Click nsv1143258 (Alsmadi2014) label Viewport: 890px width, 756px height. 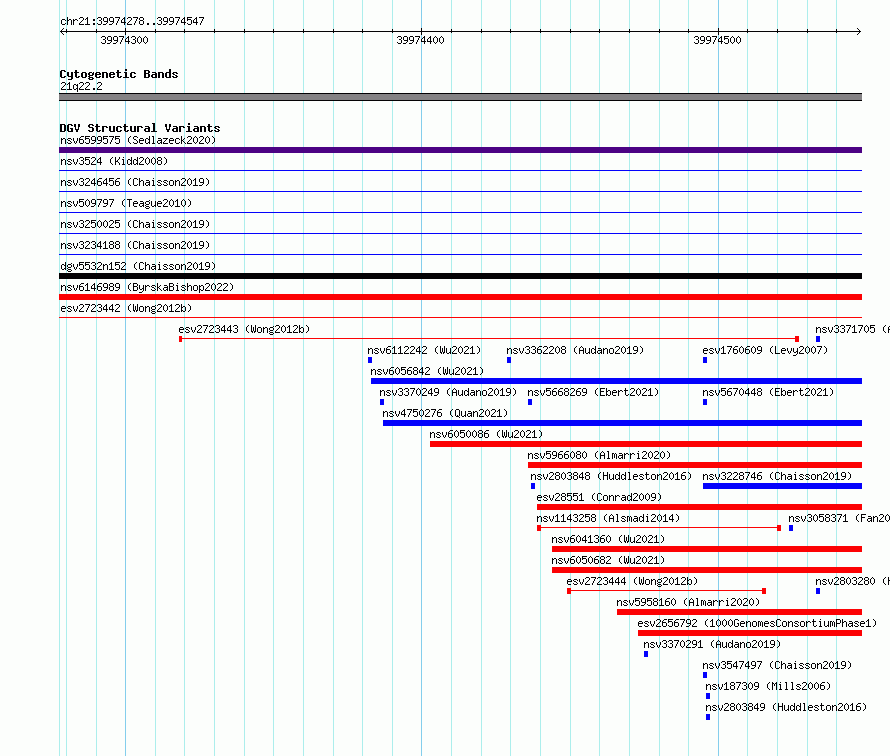pos(608,518)
